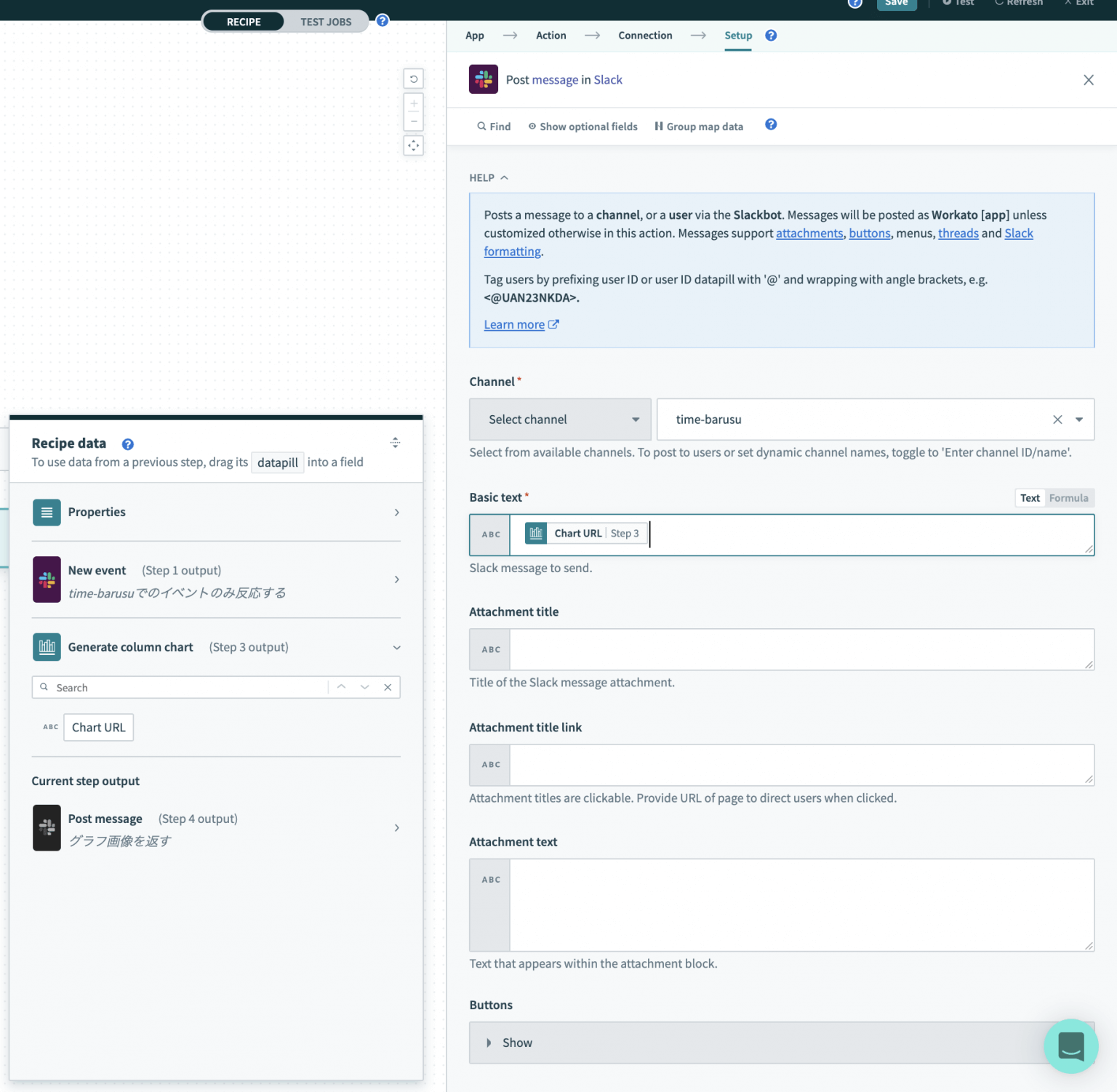Click the Learn more link in Help
1117x1092 pixels.
point(514,324)
